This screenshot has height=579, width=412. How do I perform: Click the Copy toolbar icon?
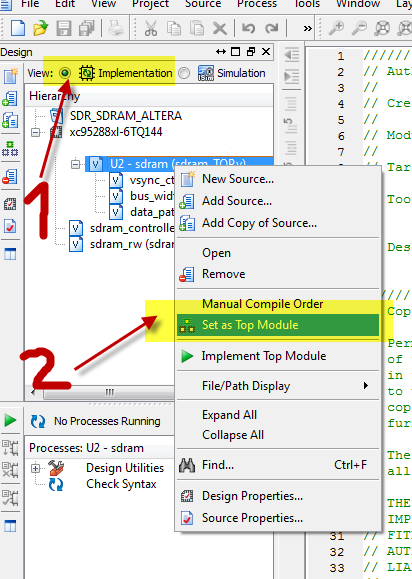174,28
